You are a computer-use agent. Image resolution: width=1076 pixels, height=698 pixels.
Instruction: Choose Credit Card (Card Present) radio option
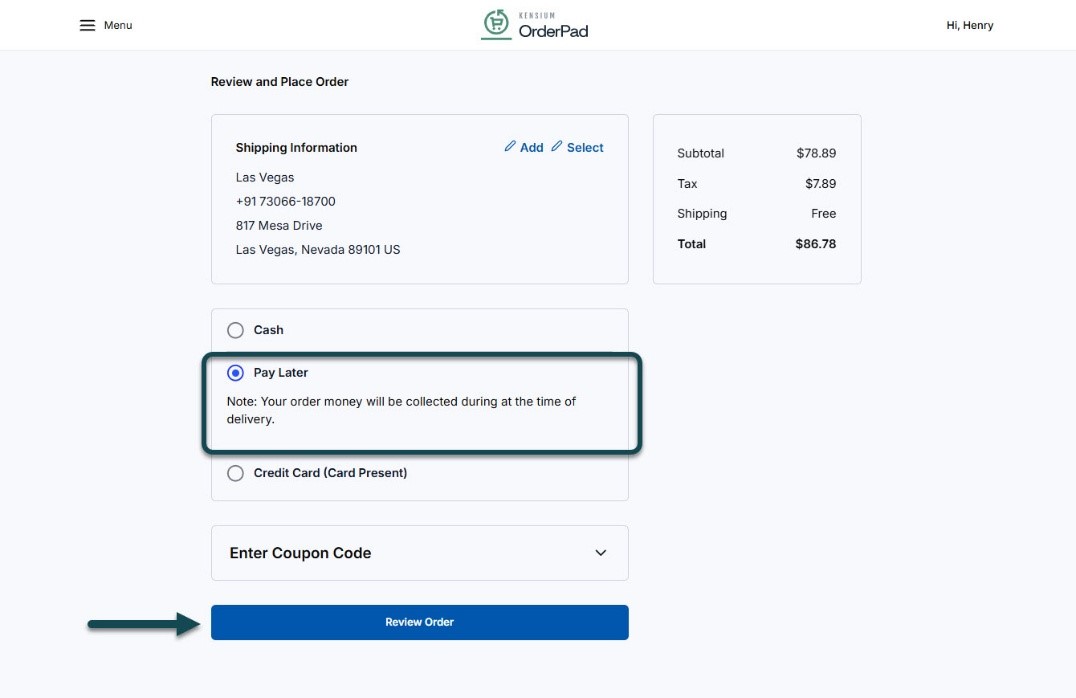pos(235,473)
